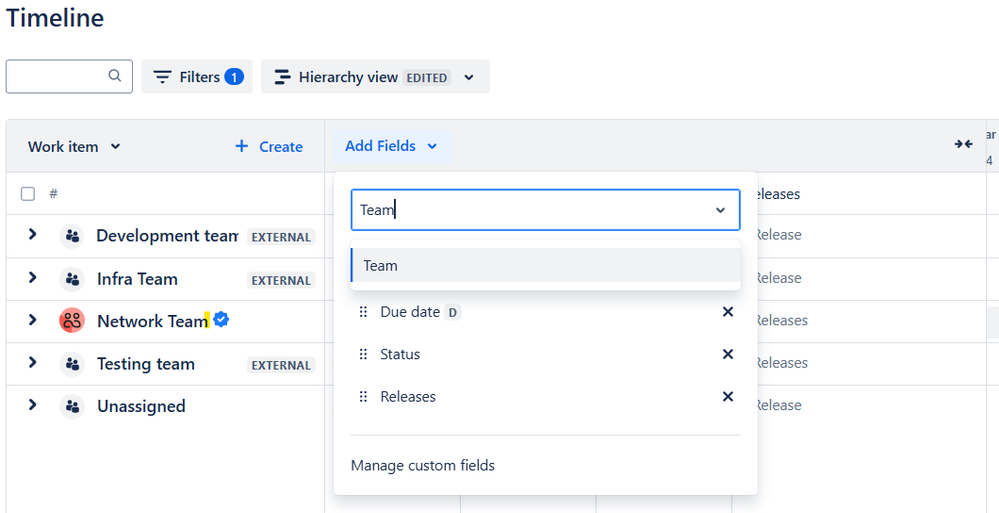The height and width of the screenshot is (513, 999).
Task: Click the search magnifier icon
Action: coord(115,76)
